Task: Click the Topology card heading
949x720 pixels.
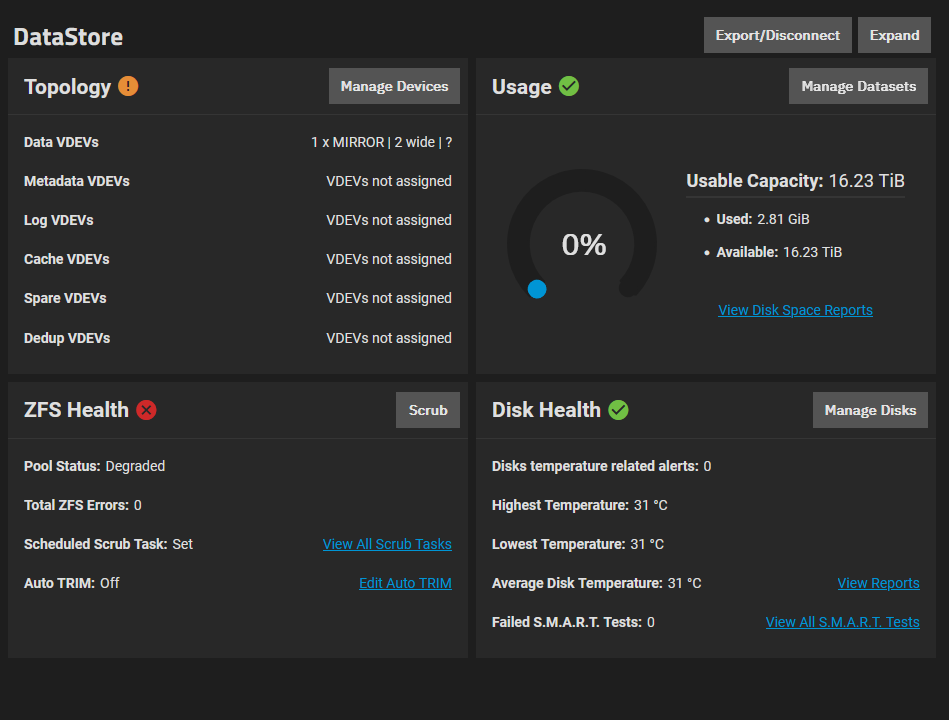Action: pyautogui.click(x=68, y=87)
